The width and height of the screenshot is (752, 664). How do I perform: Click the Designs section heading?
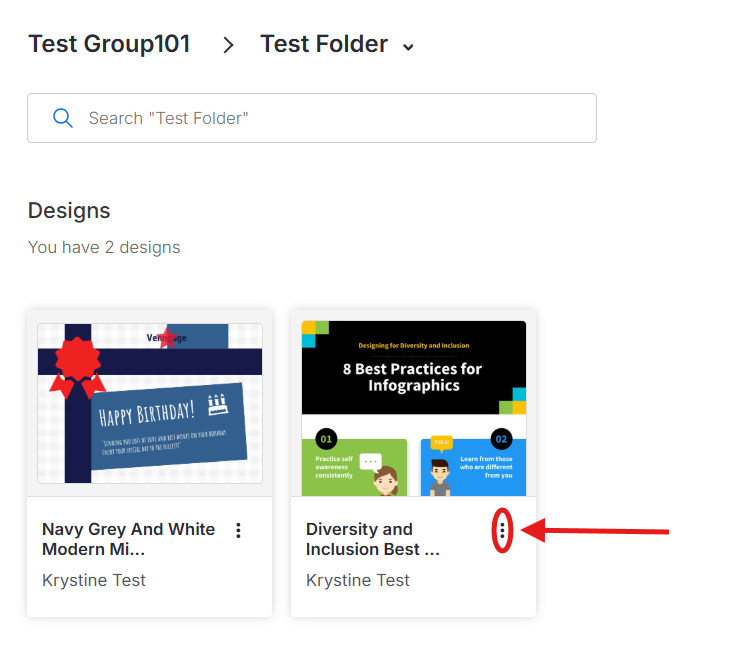click(x=69, y=211)
